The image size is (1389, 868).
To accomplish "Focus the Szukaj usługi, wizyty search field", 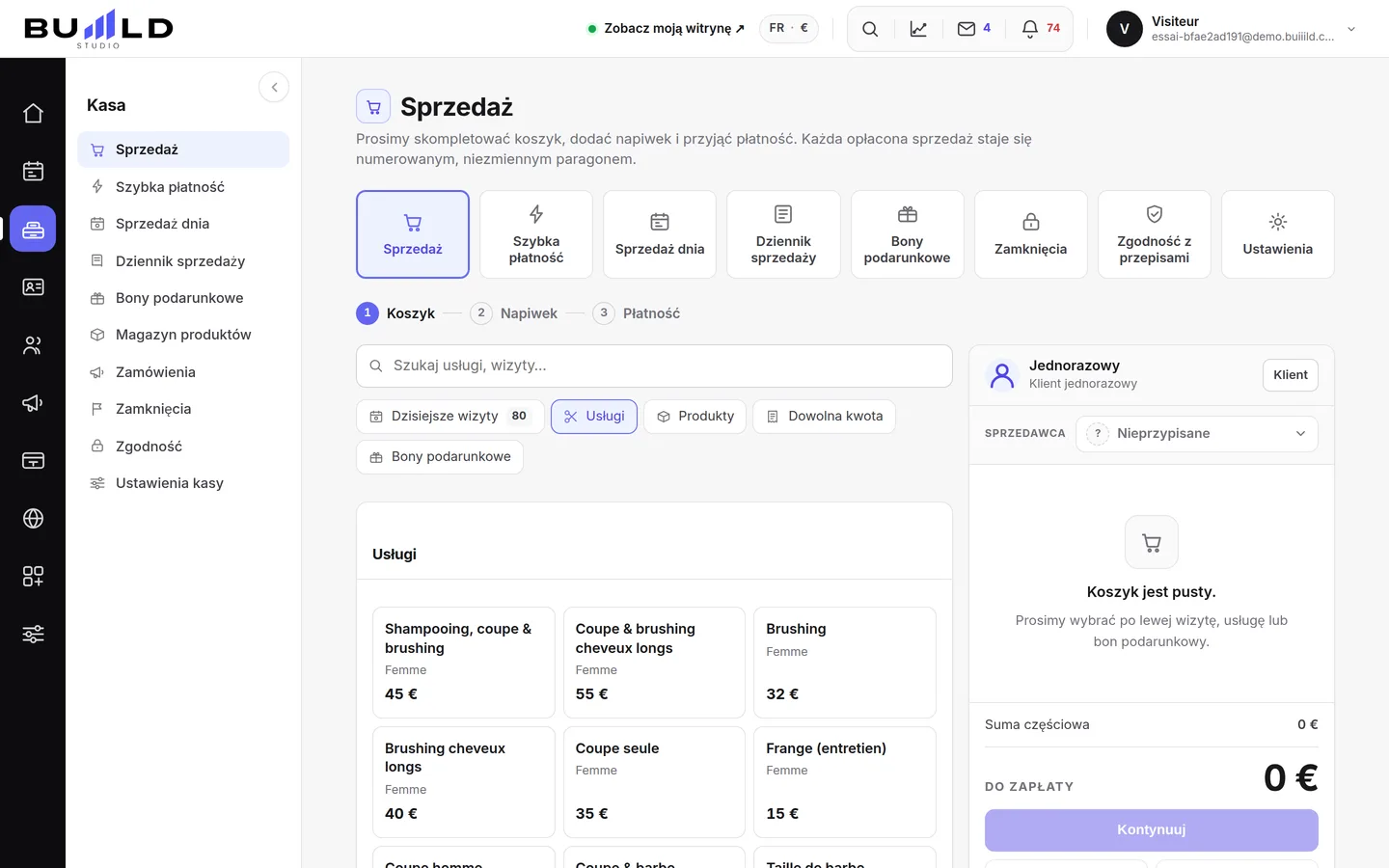I will tap(654, 366).
